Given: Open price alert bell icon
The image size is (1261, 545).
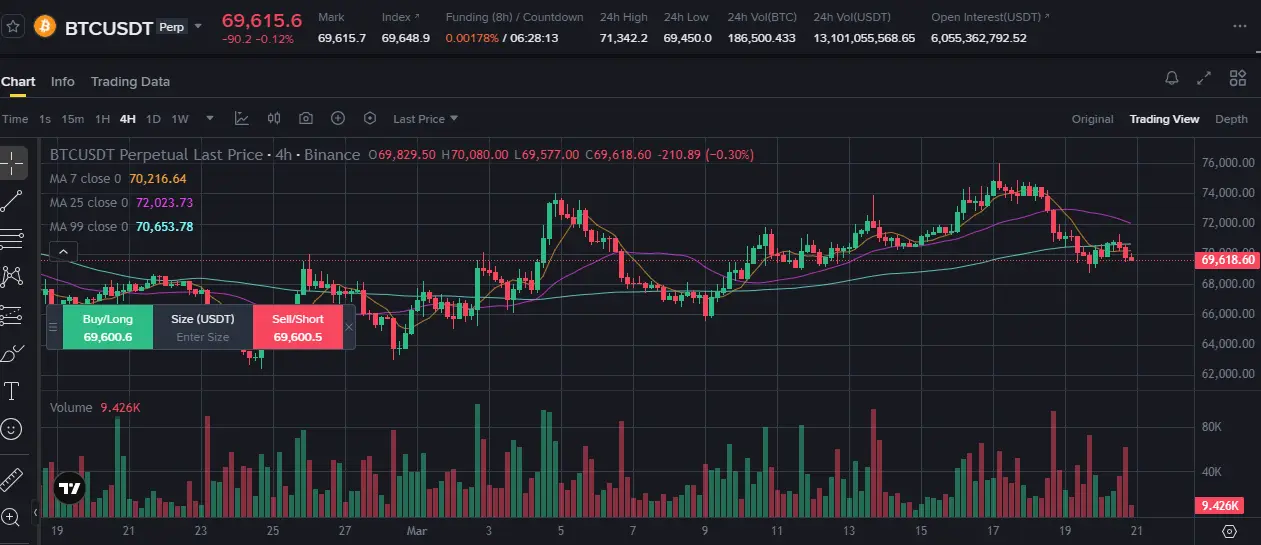Looking at the screenshot, I should pyautogui.click(x=1172, y=78).
